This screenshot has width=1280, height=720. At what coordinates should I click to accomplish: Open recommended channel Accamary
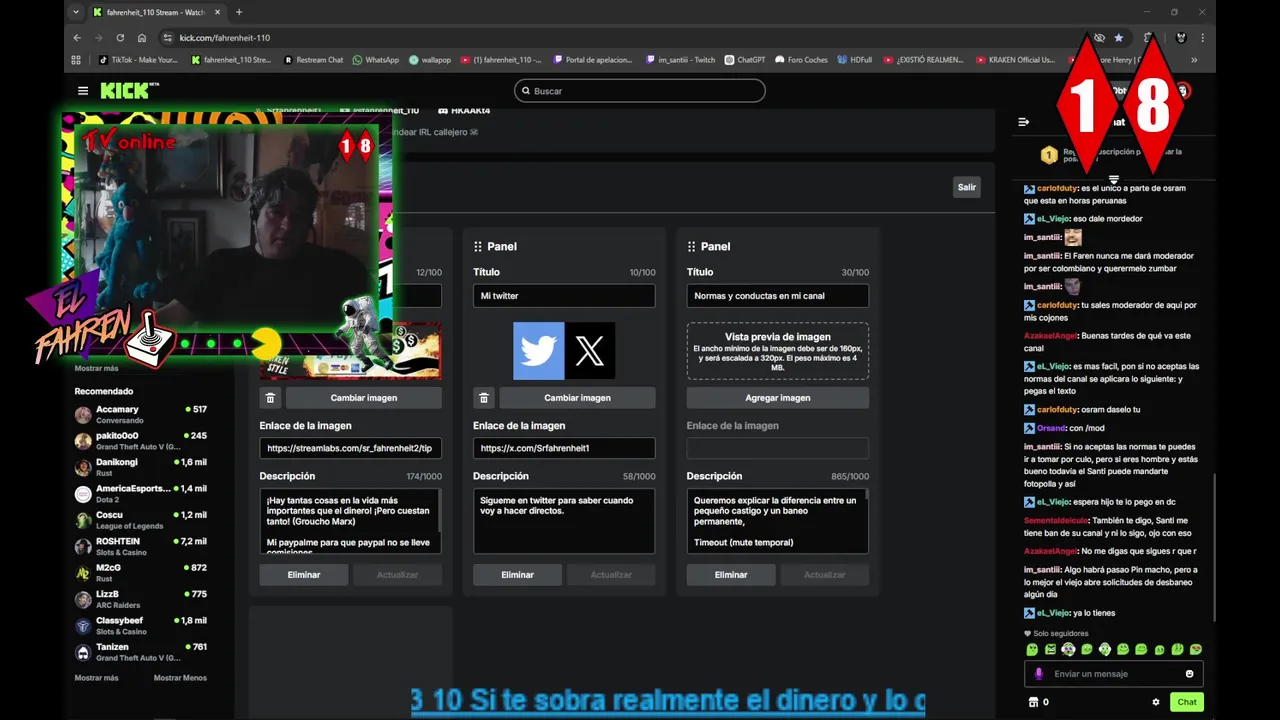140,414
